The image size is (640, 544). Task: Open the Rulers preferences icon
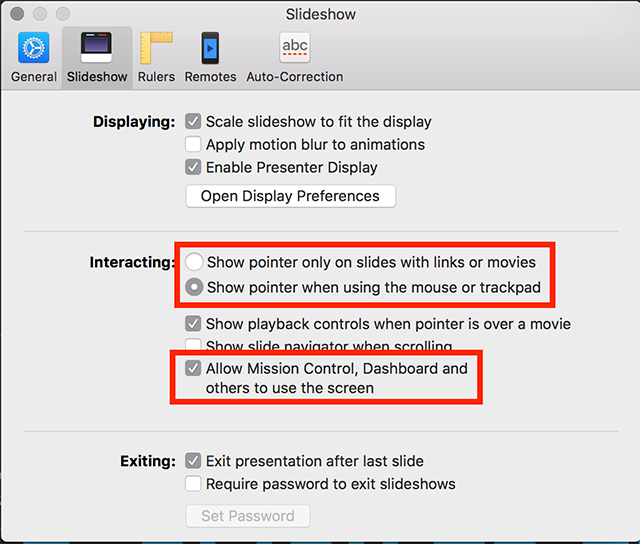[x=156, y=48]
